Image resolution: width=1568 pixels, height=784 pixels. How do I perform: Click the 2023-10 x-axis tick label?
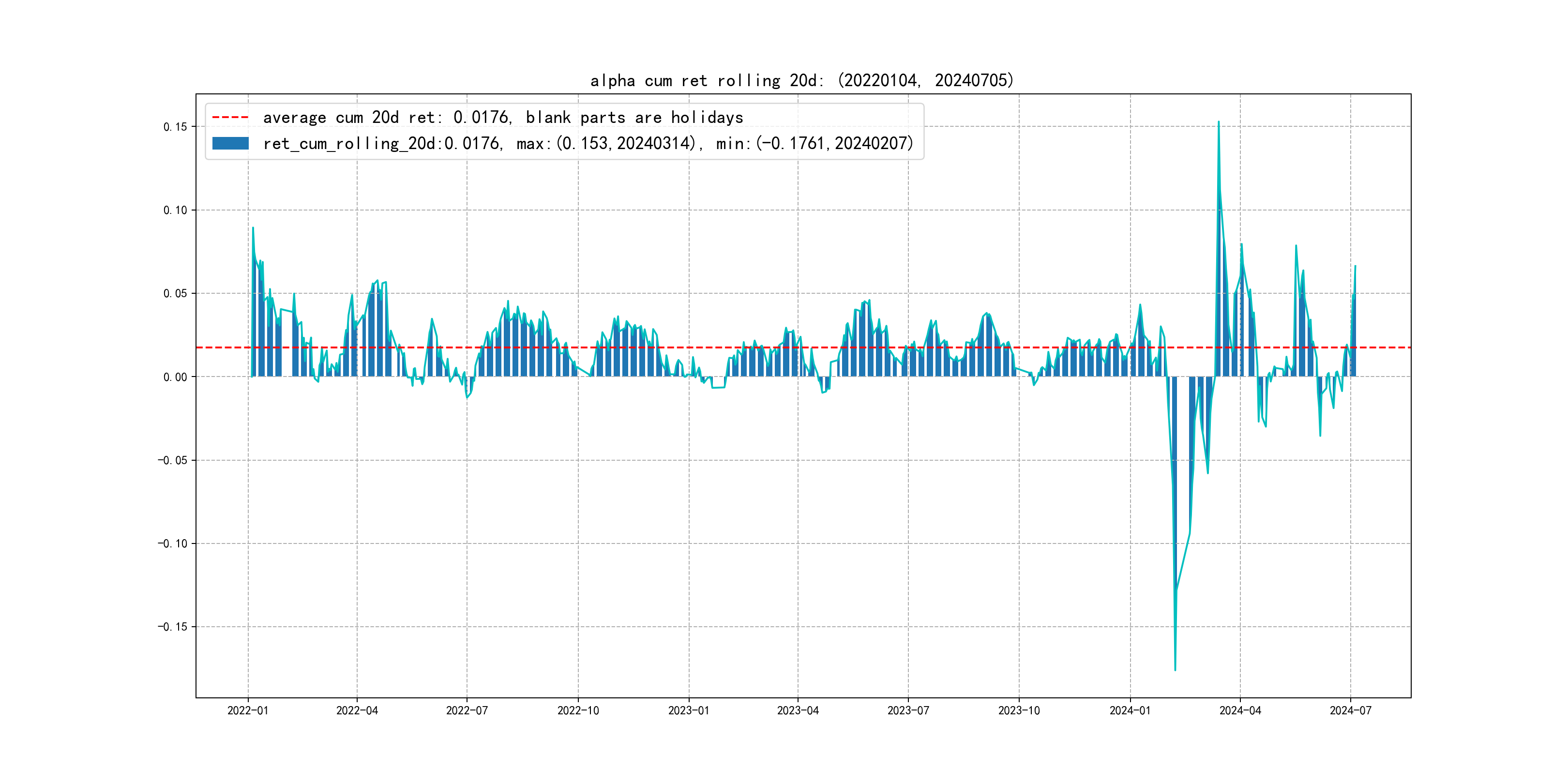1019,710
